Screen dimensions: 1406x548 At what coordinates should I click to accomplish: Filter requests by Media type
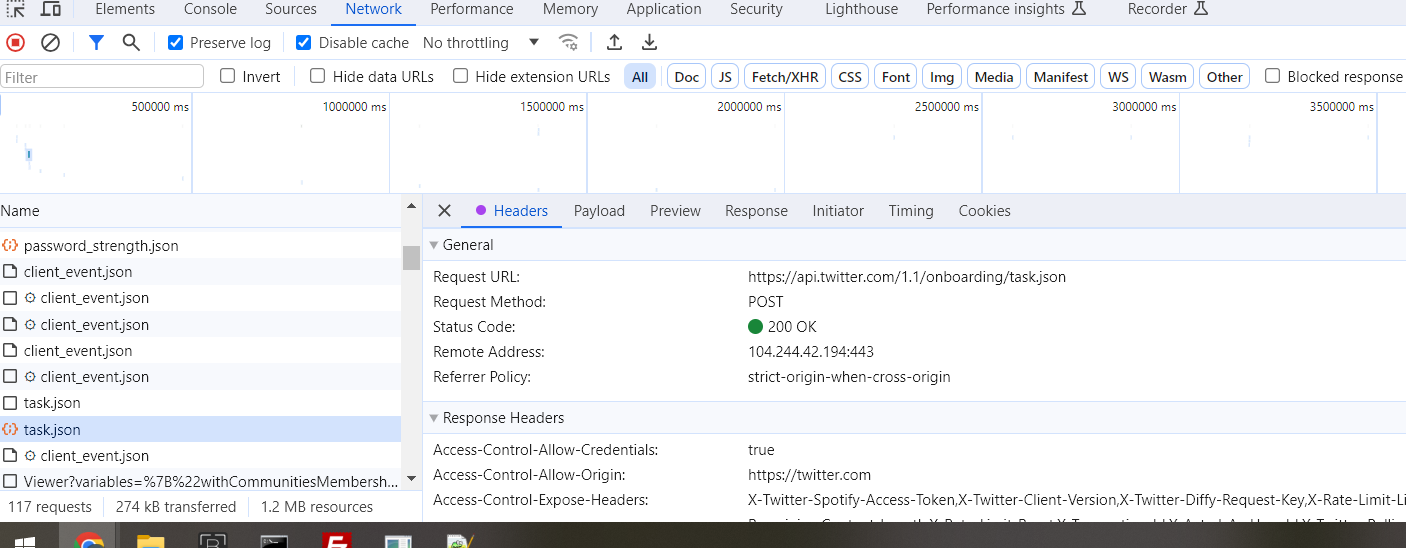pos(994,77)
